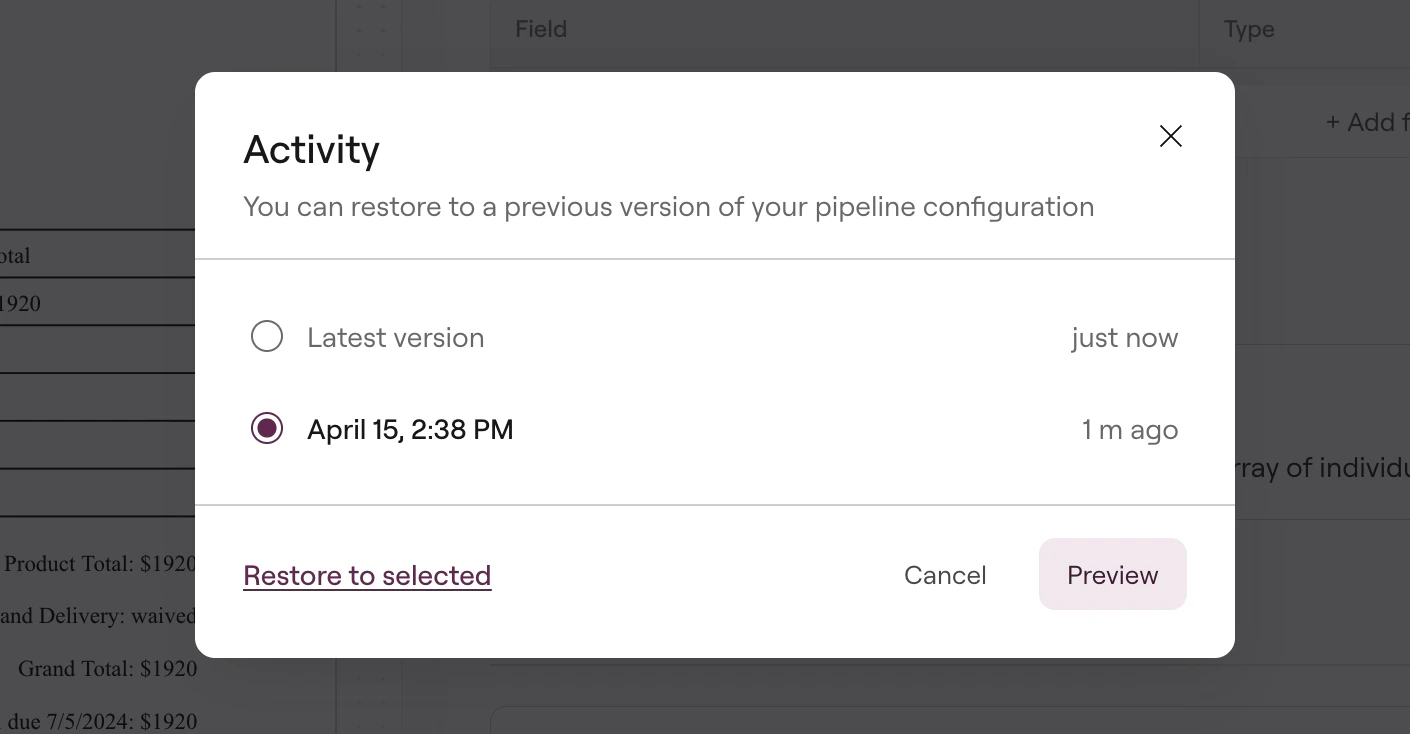Click the "Field" column header

pos(541,29)
